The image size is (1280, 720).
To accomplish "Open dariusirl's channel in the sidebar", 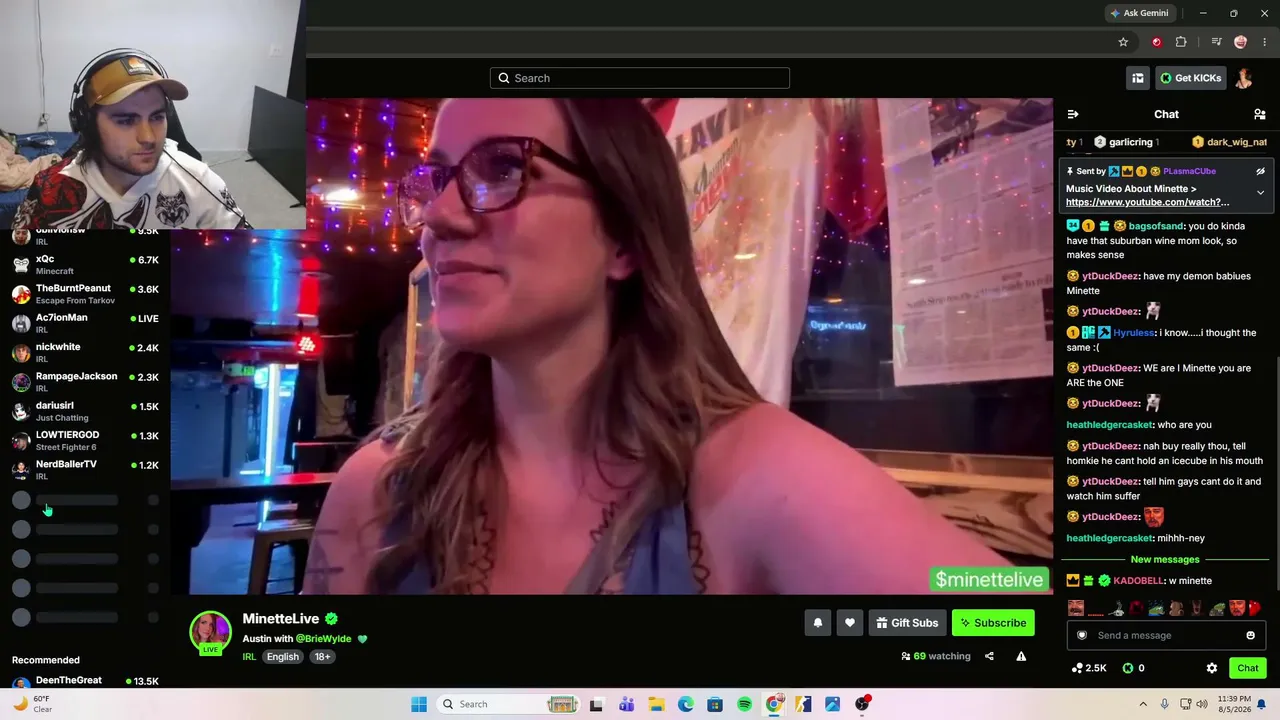I will [85, 411].
